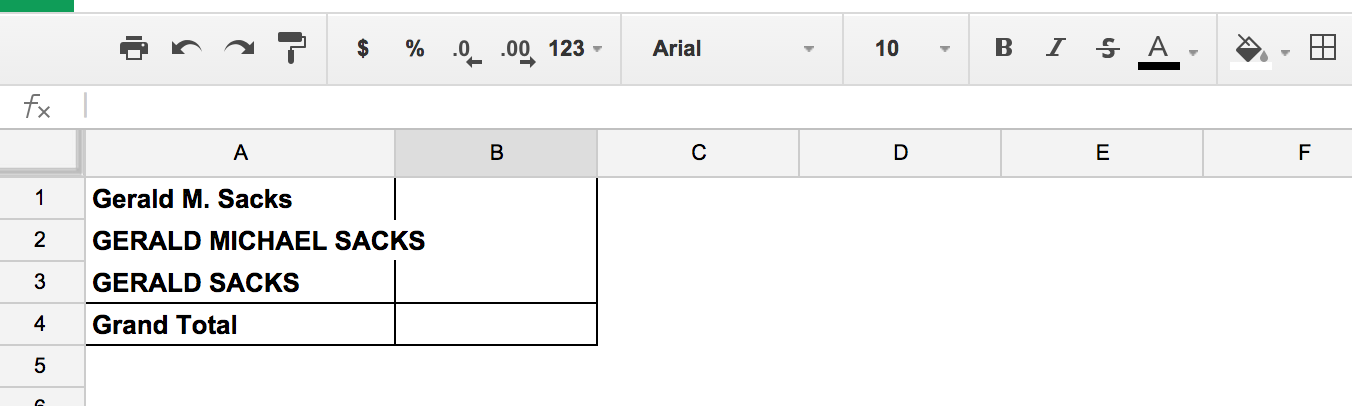The image size is (1352, 406).
Task: Toggle italic formatting
Action: point(1056,48)
